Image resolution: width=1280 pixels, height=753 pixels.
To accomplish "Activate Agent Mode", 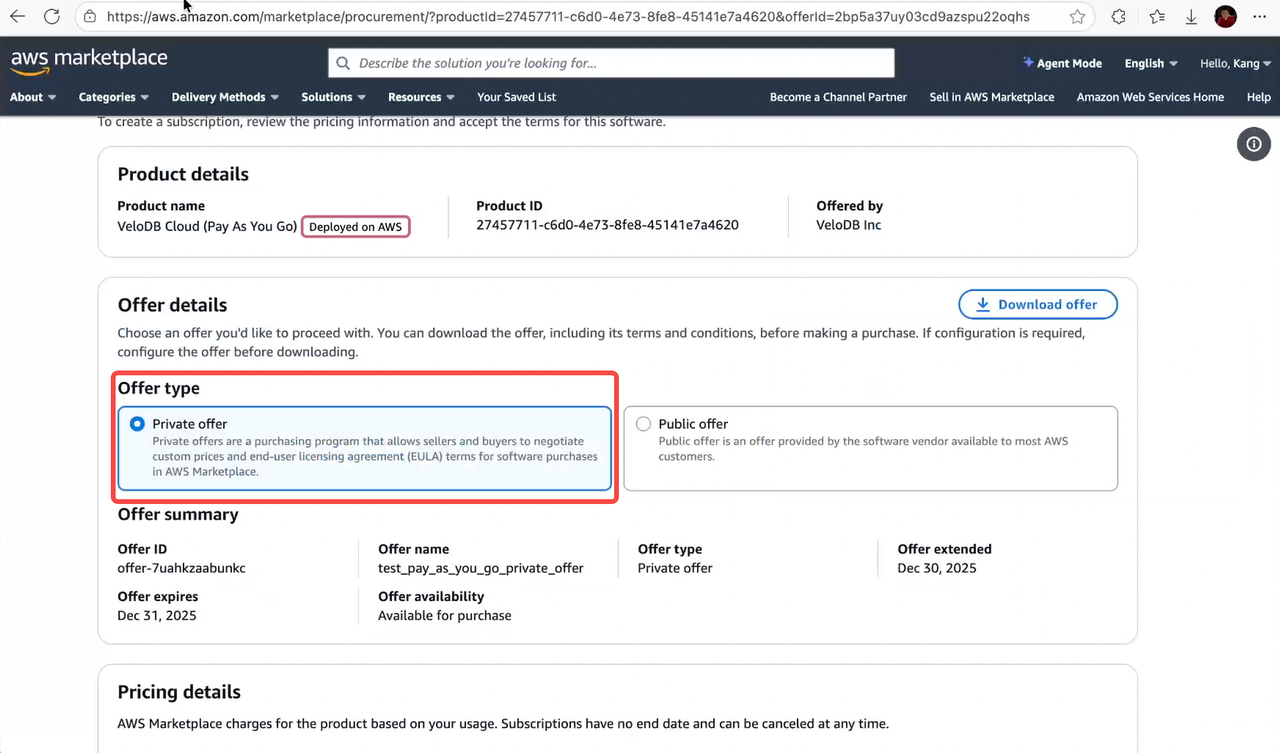I will (1062, 63).
